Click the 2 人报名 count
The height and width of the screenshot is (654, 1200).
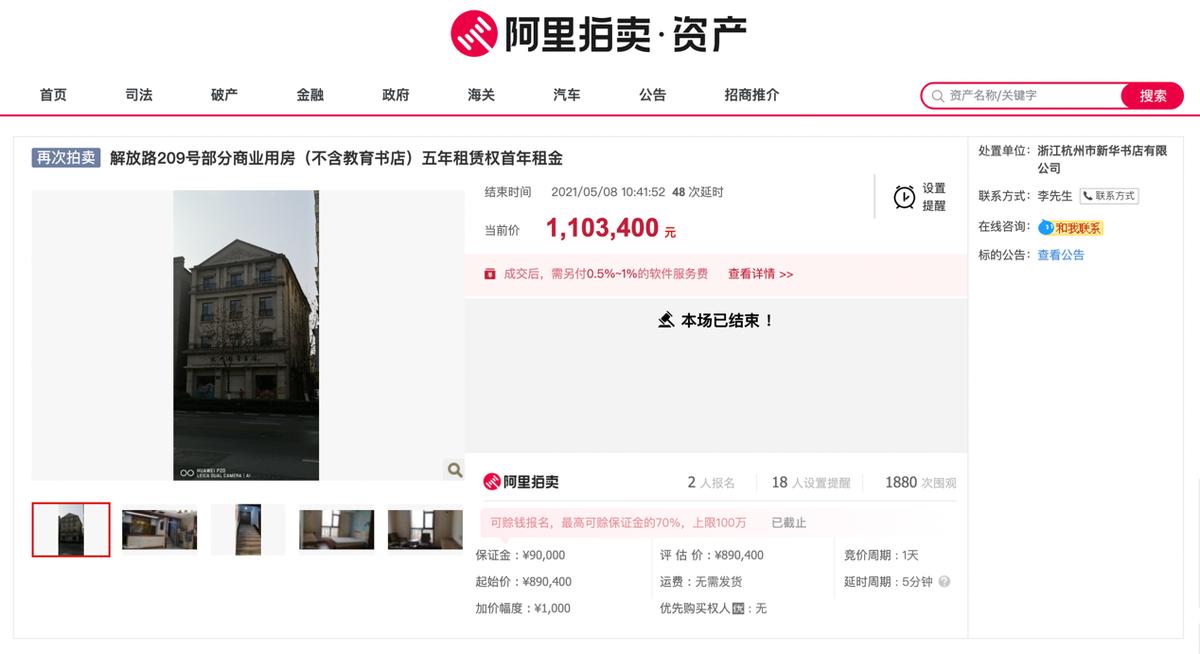(711, 483)
